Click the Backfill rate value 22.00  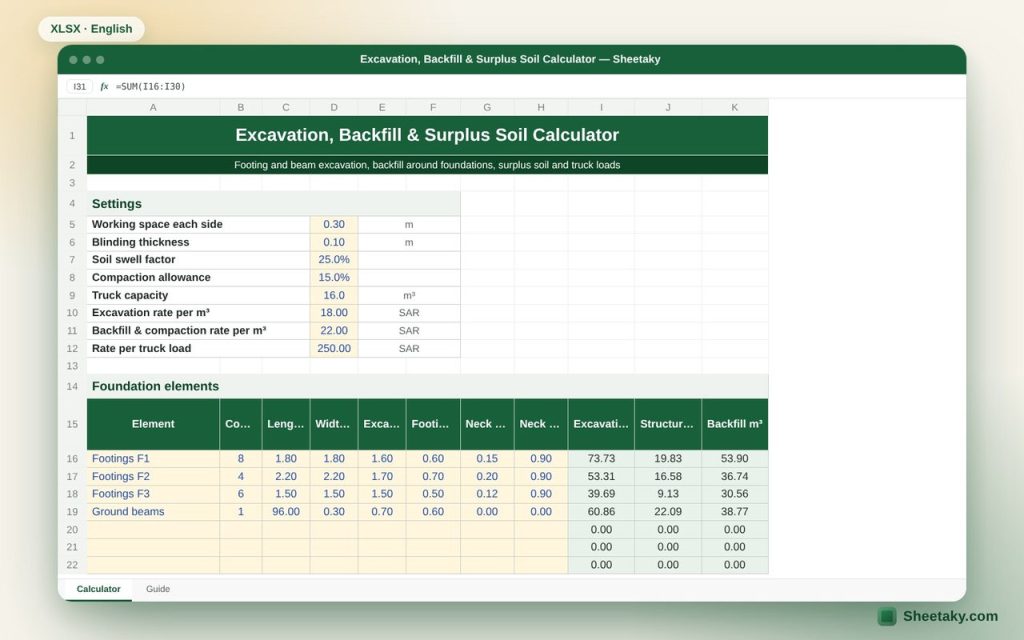click(x=334, y=330)
